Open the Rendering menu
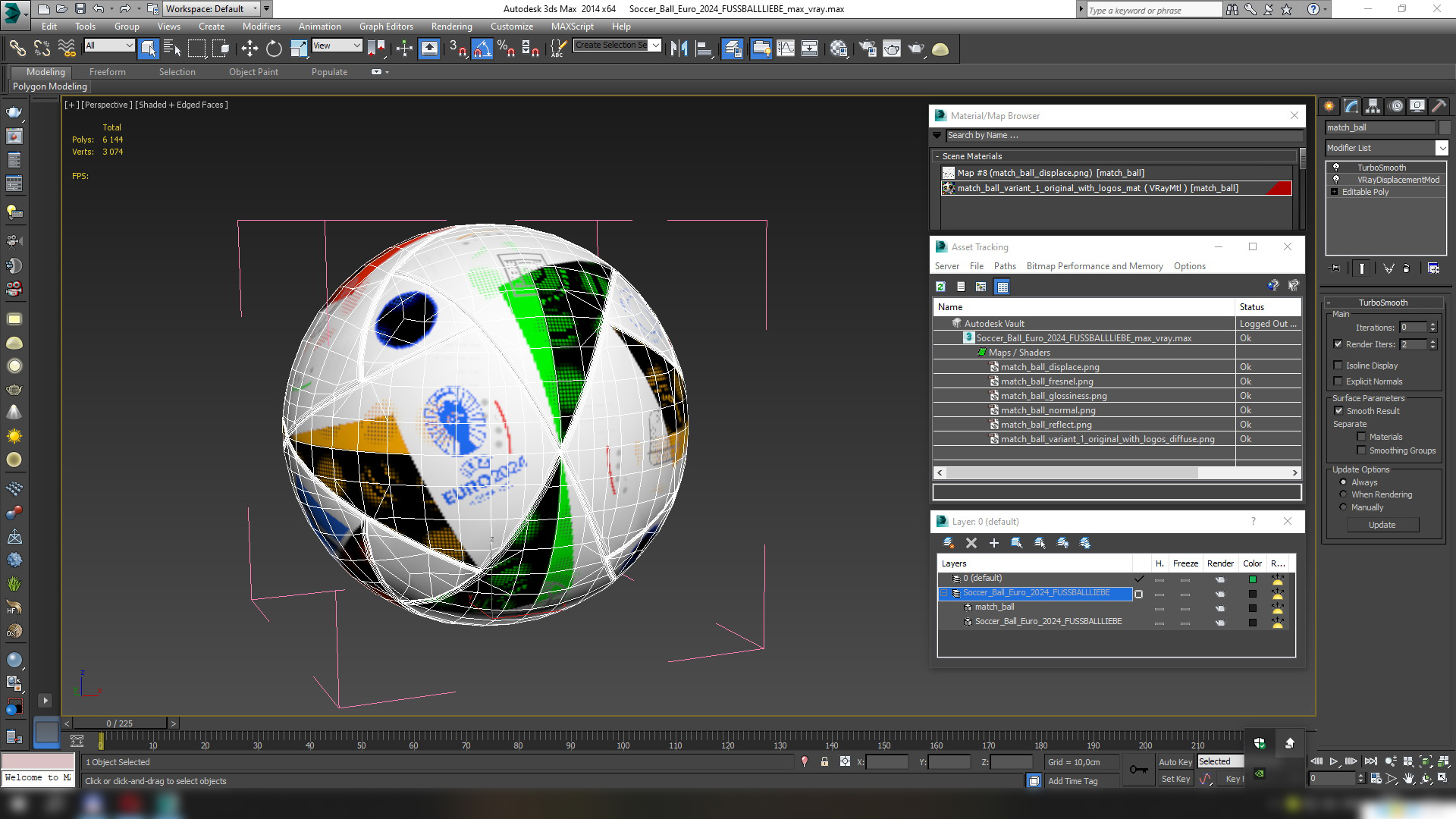The width and height of the screenshot is (1456, 819). tap(451, 27)
